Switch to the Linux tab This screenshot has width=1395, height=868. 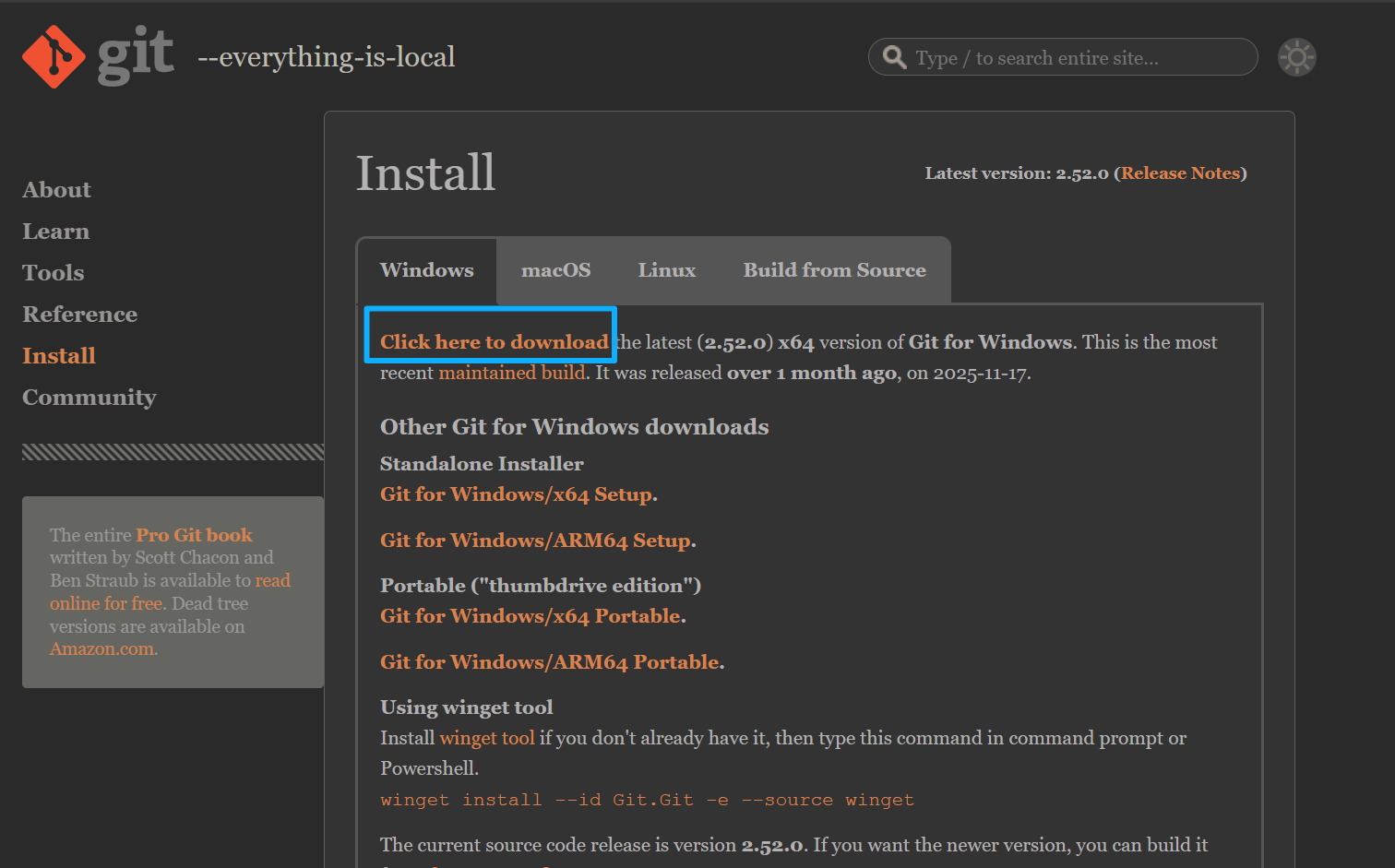click(666, 270)
